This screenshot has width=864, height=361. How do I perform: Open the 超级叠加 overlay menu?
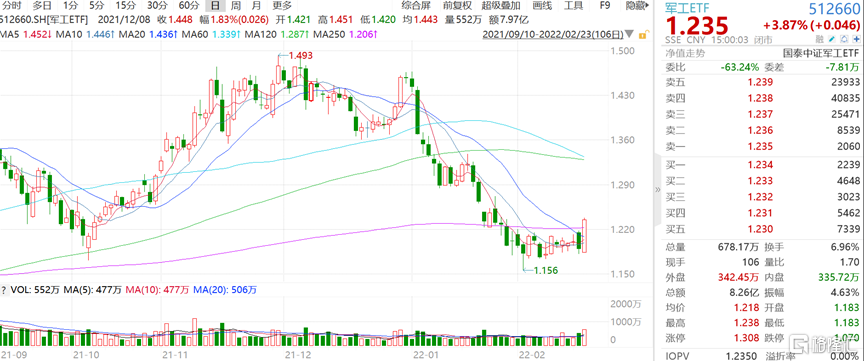coord(500,7)
